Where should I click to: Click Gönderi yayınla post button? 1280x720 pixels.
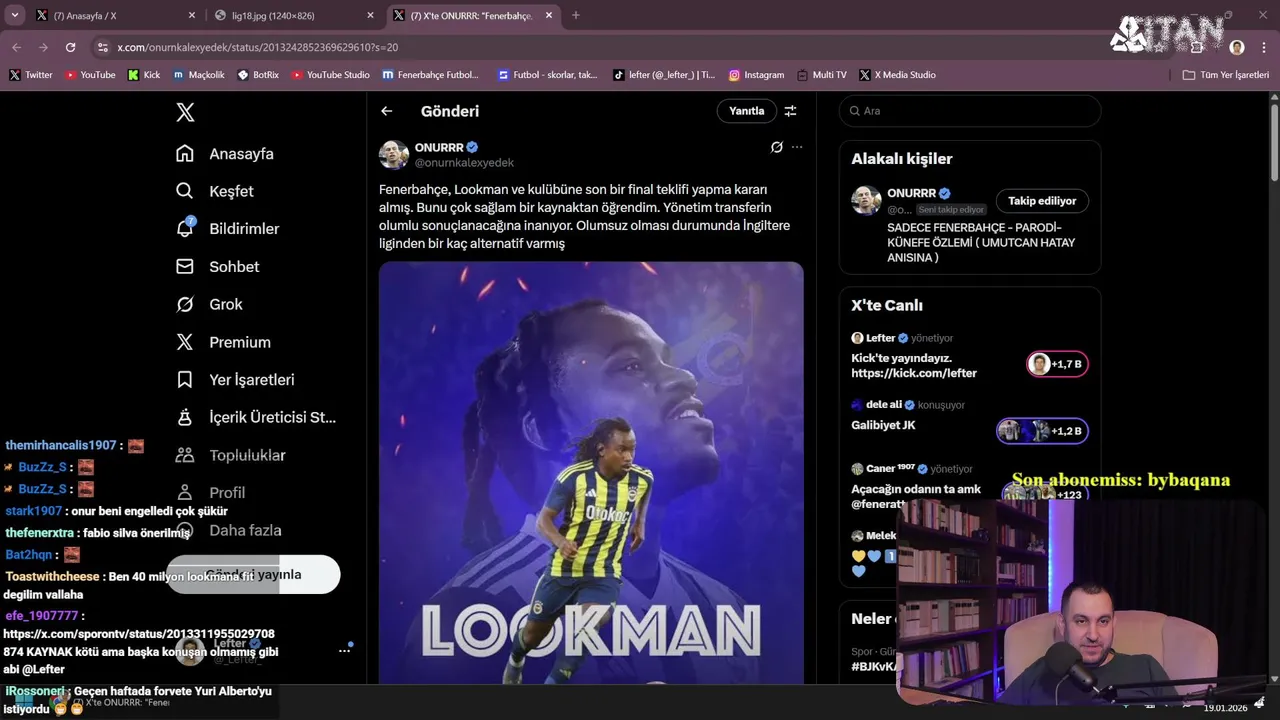(x=253, y=574)
